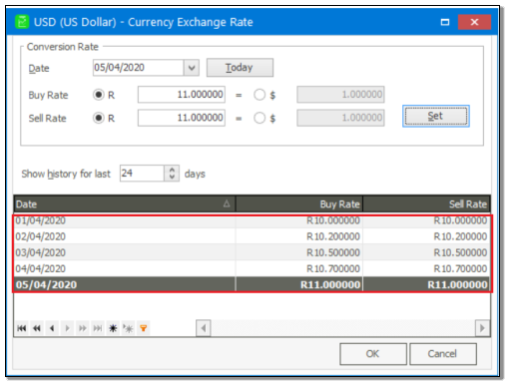
Task: Jump to next page of records
Action: [82, 328]
